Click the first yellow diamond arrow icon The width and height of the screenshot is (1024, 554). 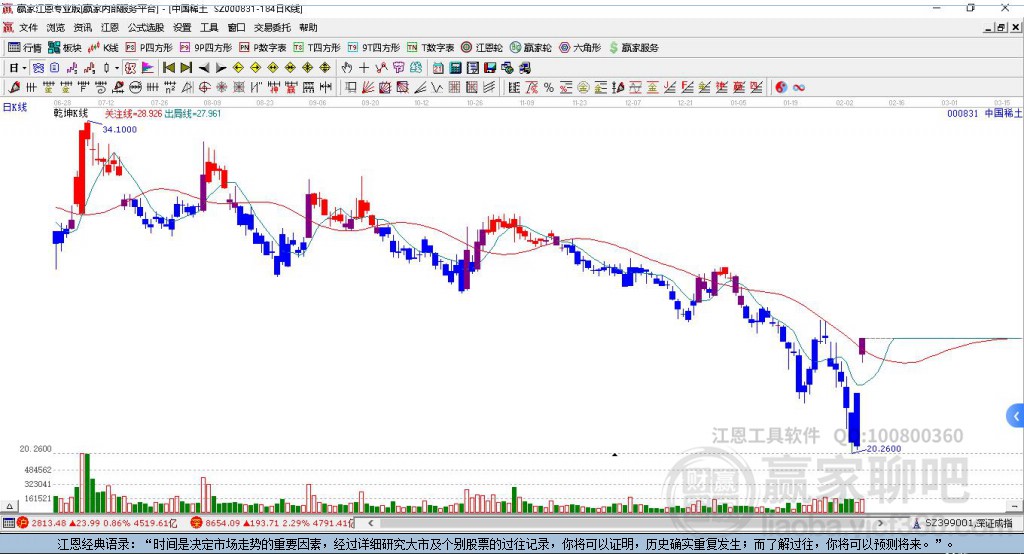click(x=238, y=68)
